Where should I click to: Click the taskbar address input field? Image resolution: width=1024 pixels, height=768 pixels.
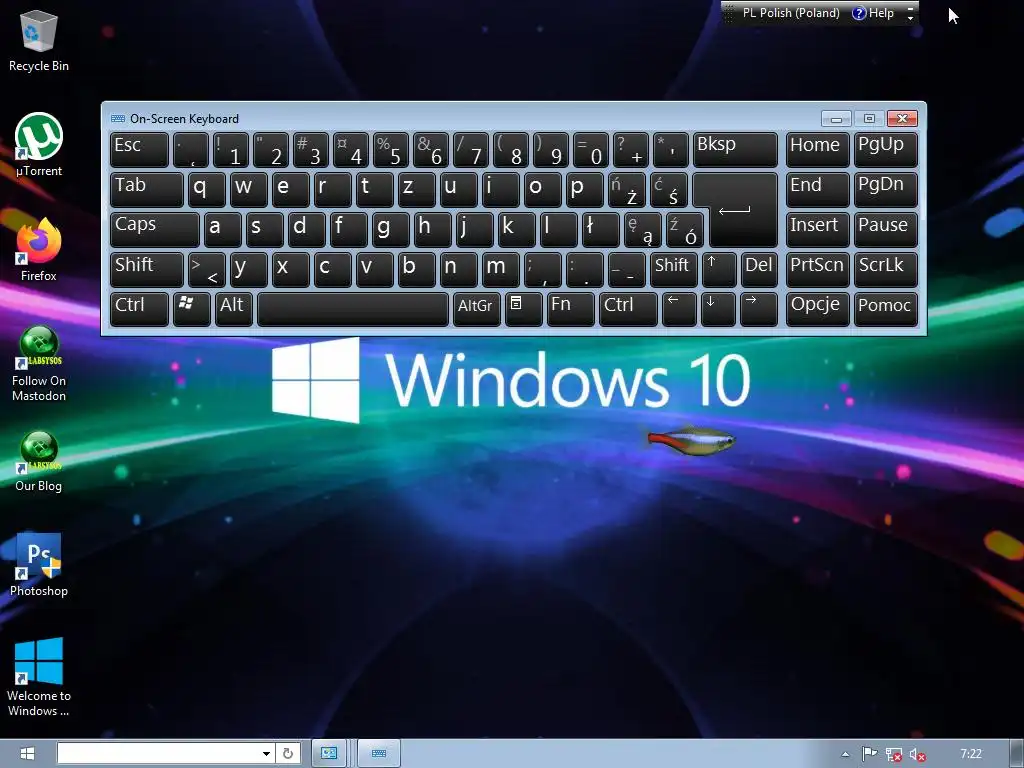coord(159,754)
